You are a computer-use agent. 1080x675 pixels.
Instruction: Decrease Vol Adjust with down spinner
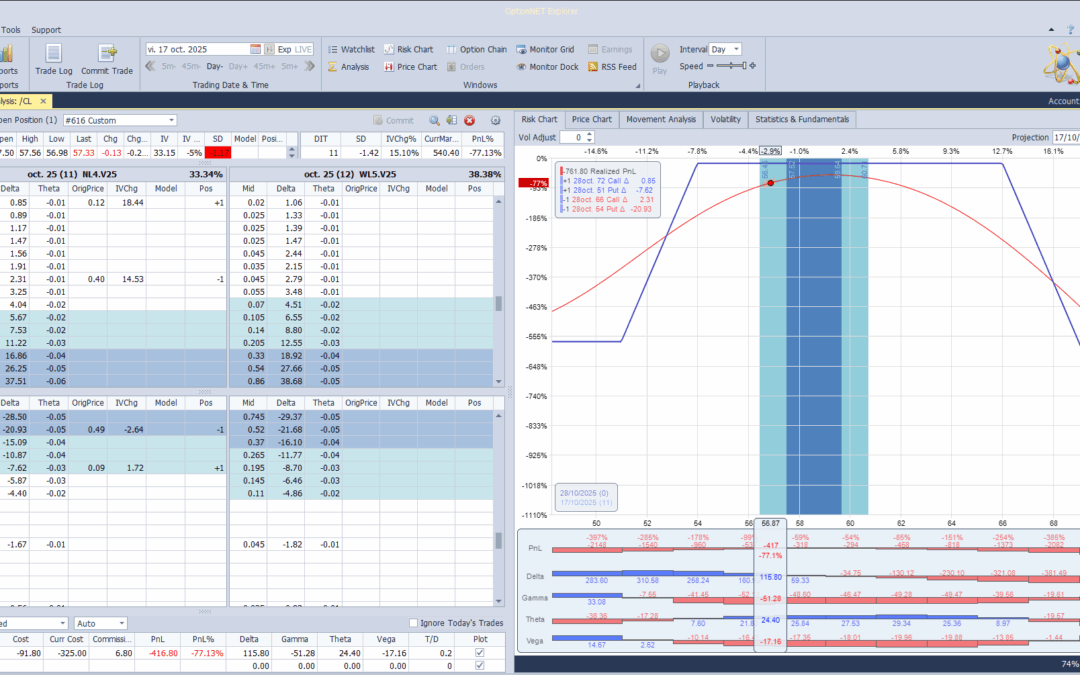[589, 141]
